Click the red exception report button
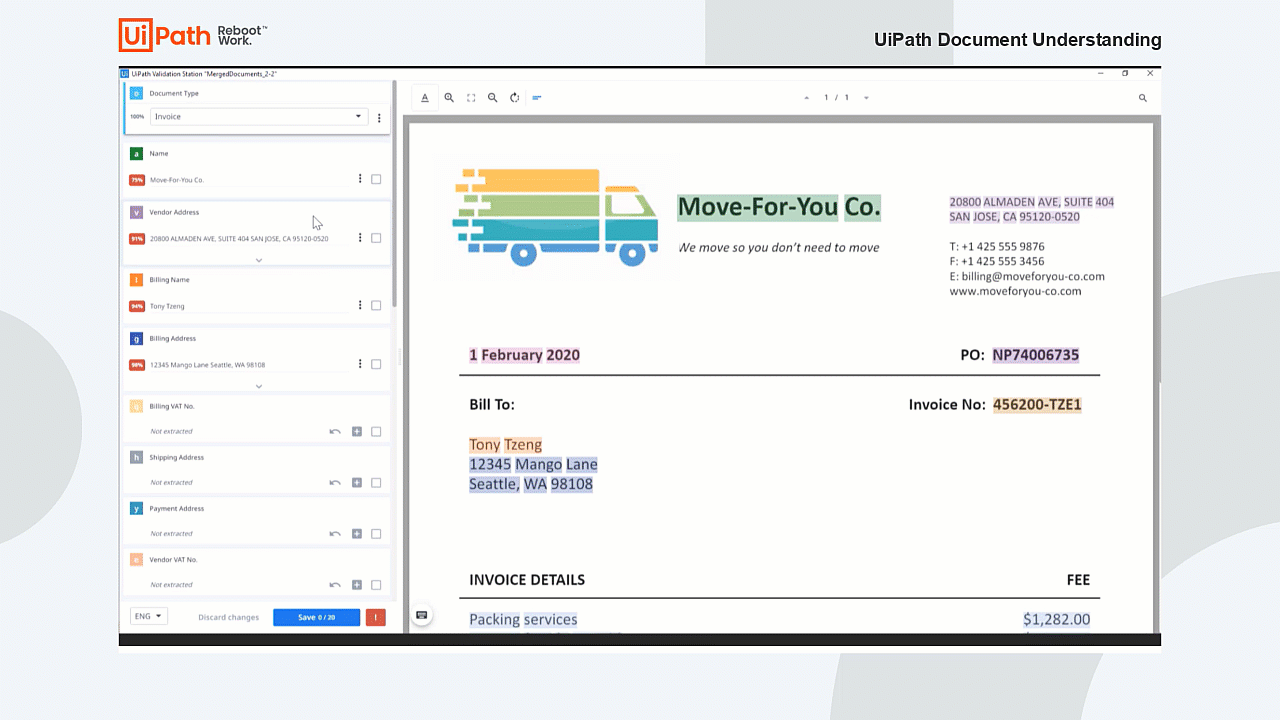 point(376,617)
